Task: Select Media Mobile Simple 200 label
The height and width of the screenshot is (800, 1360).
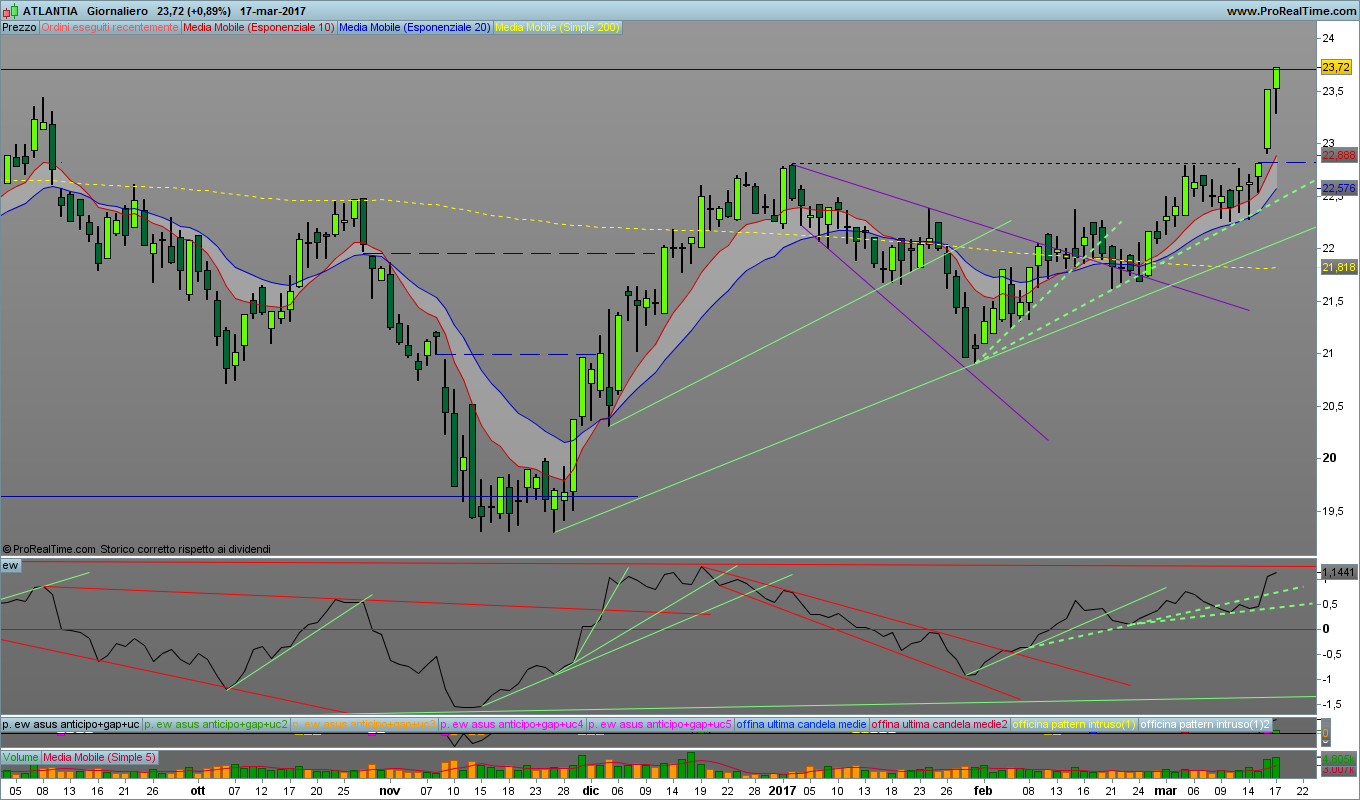Action: [x=557, y=27]
